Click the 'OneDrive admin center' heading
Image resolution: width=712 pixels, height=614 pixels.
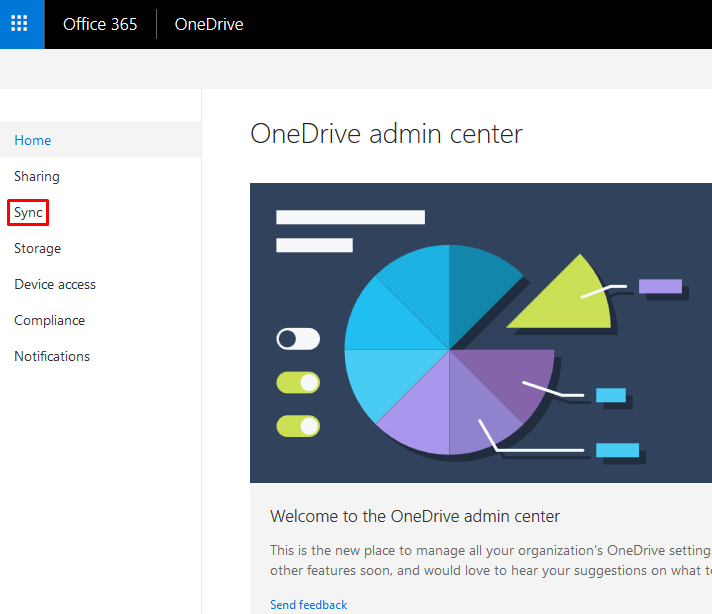pos(386,134)
